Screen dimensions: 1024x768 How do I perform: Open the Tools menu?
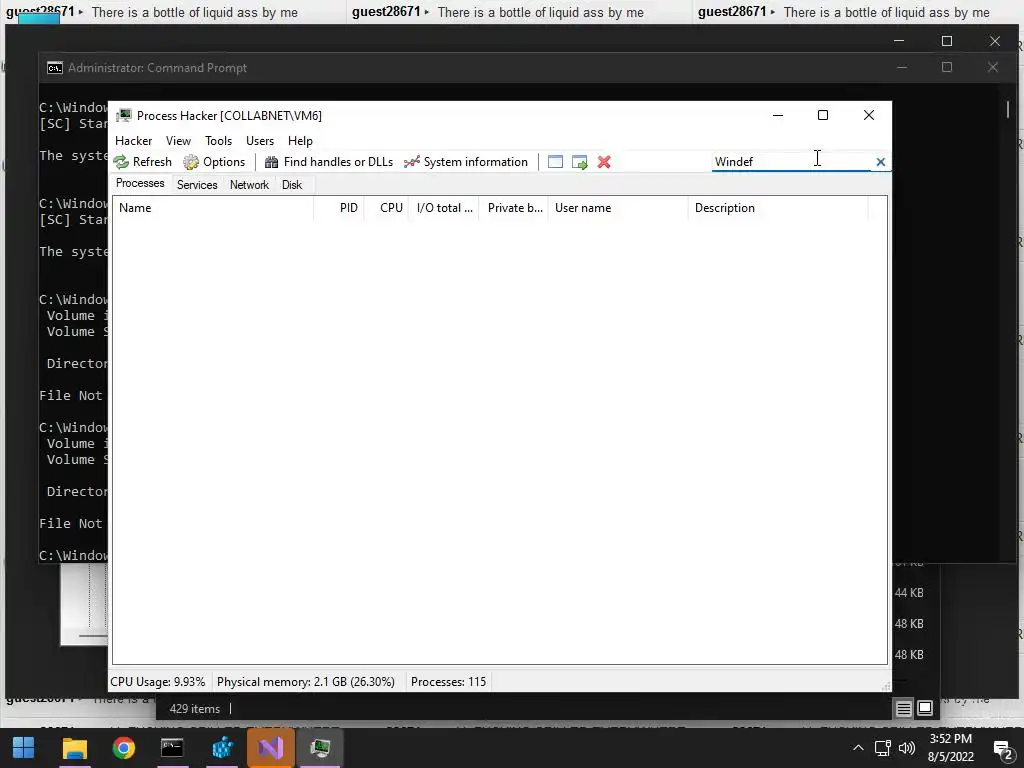click(x=218, y=141)
